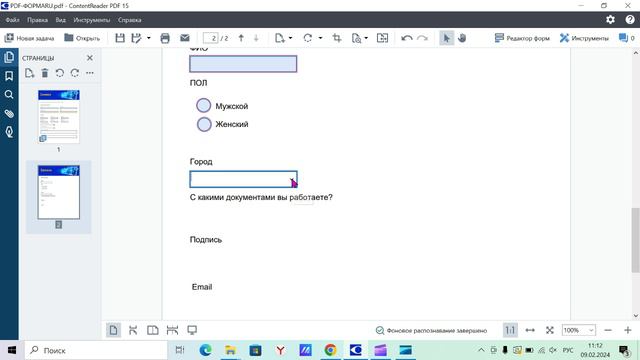The image size is (640, 360).
Task: Save the document with the floppy icon
Action: point(120,38)
